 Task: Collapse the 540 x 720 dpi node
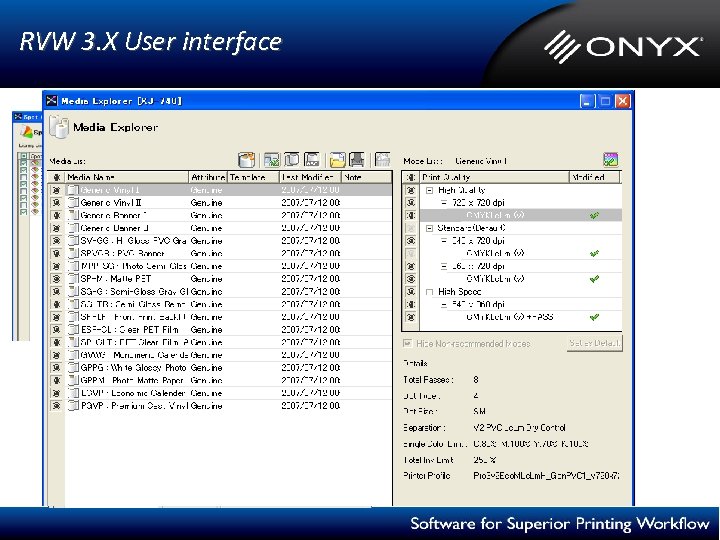pos(444,241)
